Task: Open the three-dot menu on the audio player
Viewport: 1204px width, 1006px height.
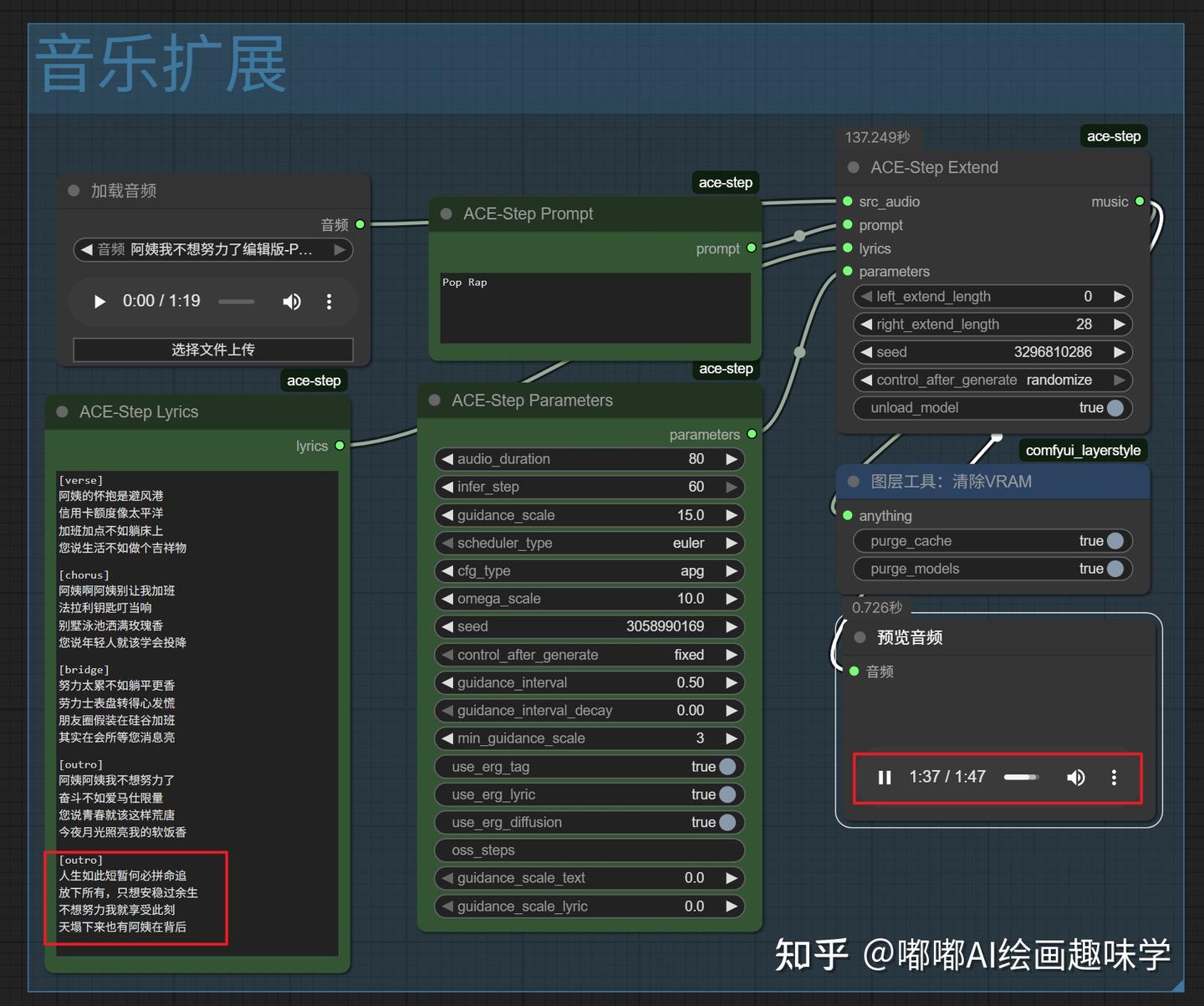Action: point(329,301)
